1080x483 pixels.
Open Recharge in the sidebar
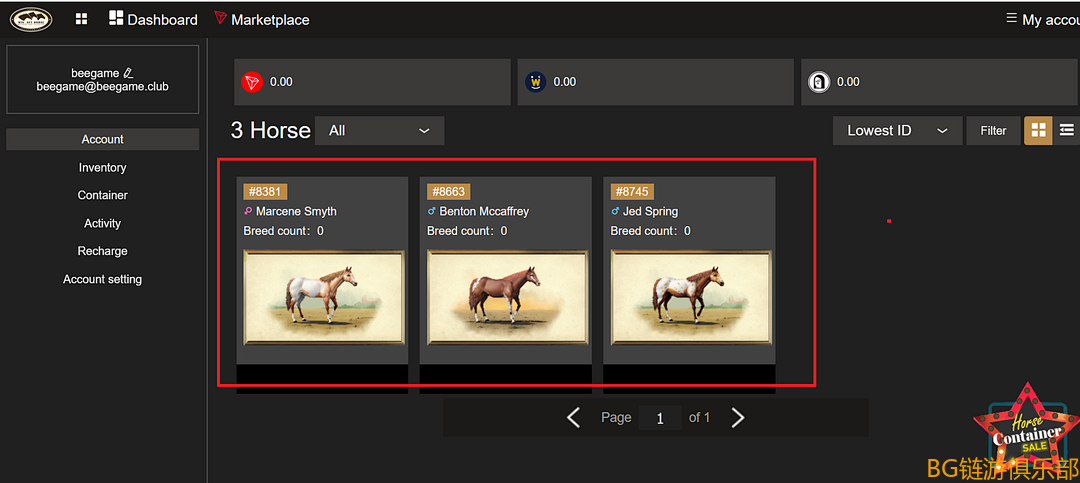[x=103, y=251]
